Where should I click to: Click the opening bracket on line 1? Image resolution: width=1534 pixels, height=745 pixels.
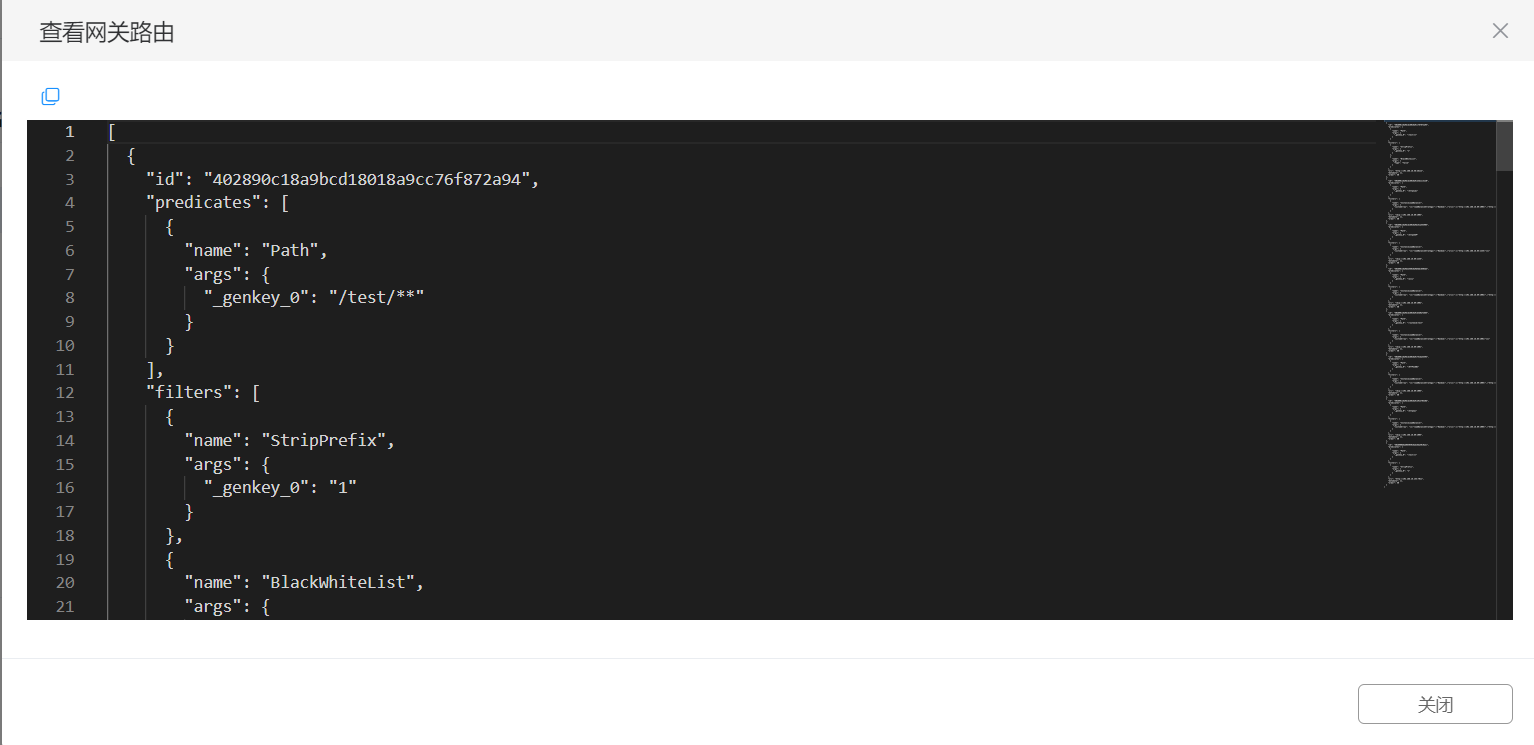pyautogui.click(x=112, y=132)
